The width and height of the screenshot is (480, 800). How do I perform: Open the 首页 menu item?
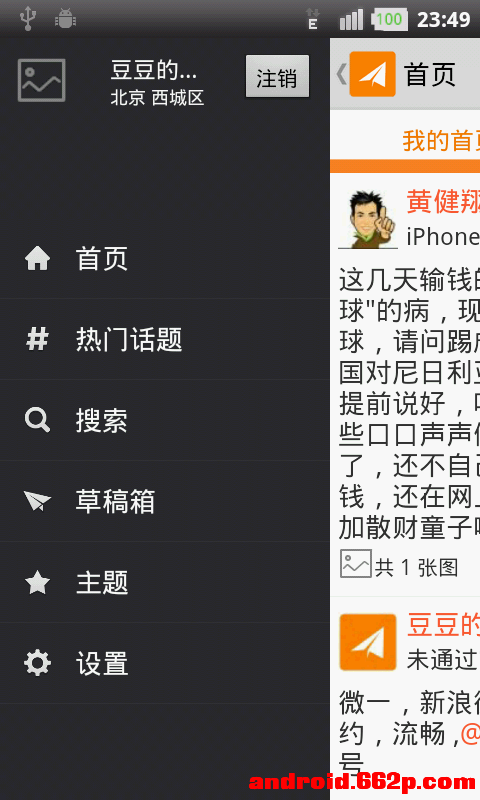[x=164, y=258]
